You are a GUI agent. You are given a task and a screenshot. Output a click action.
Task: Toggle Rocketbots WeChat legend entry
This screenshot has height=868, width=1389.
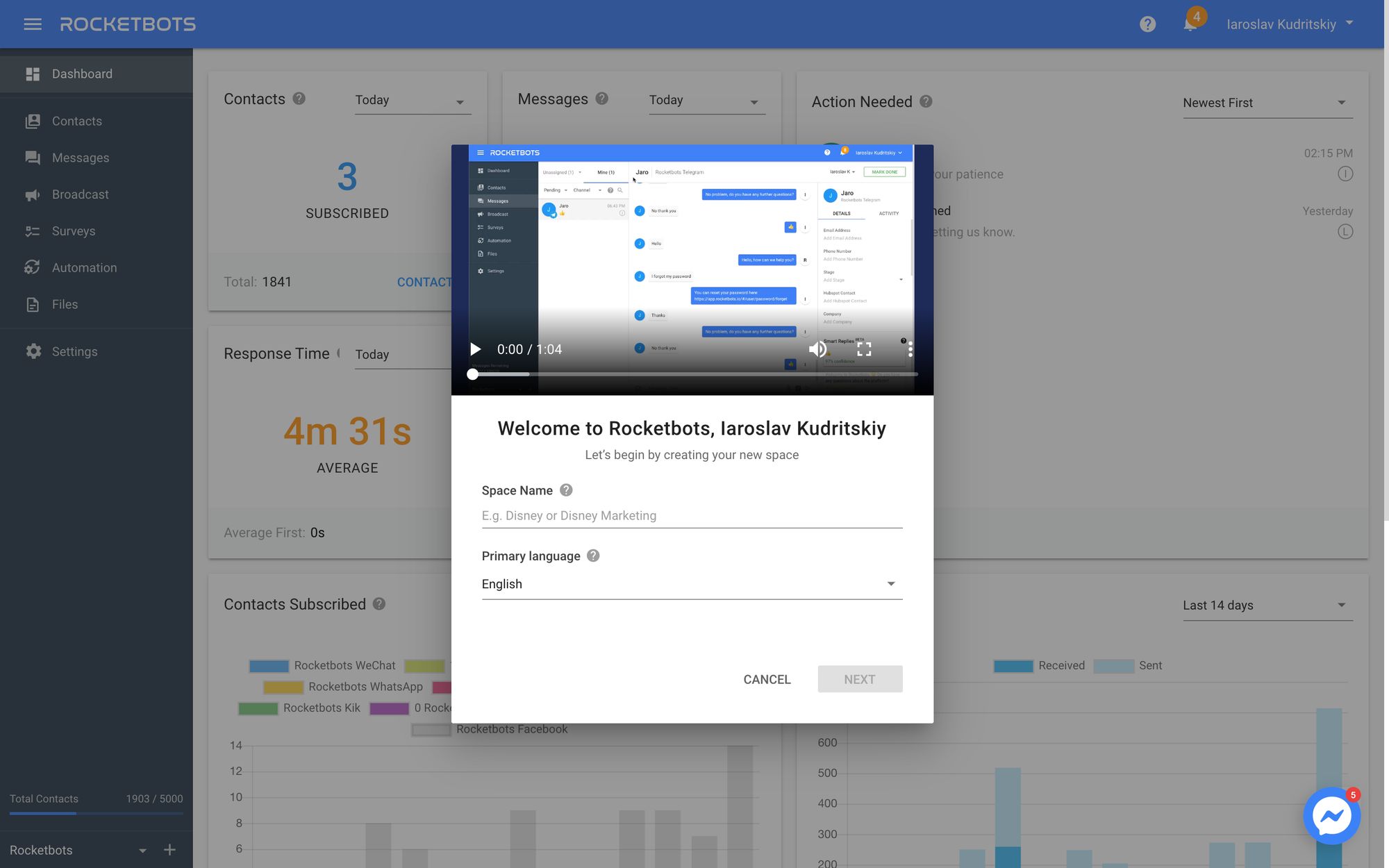[322, 665]
